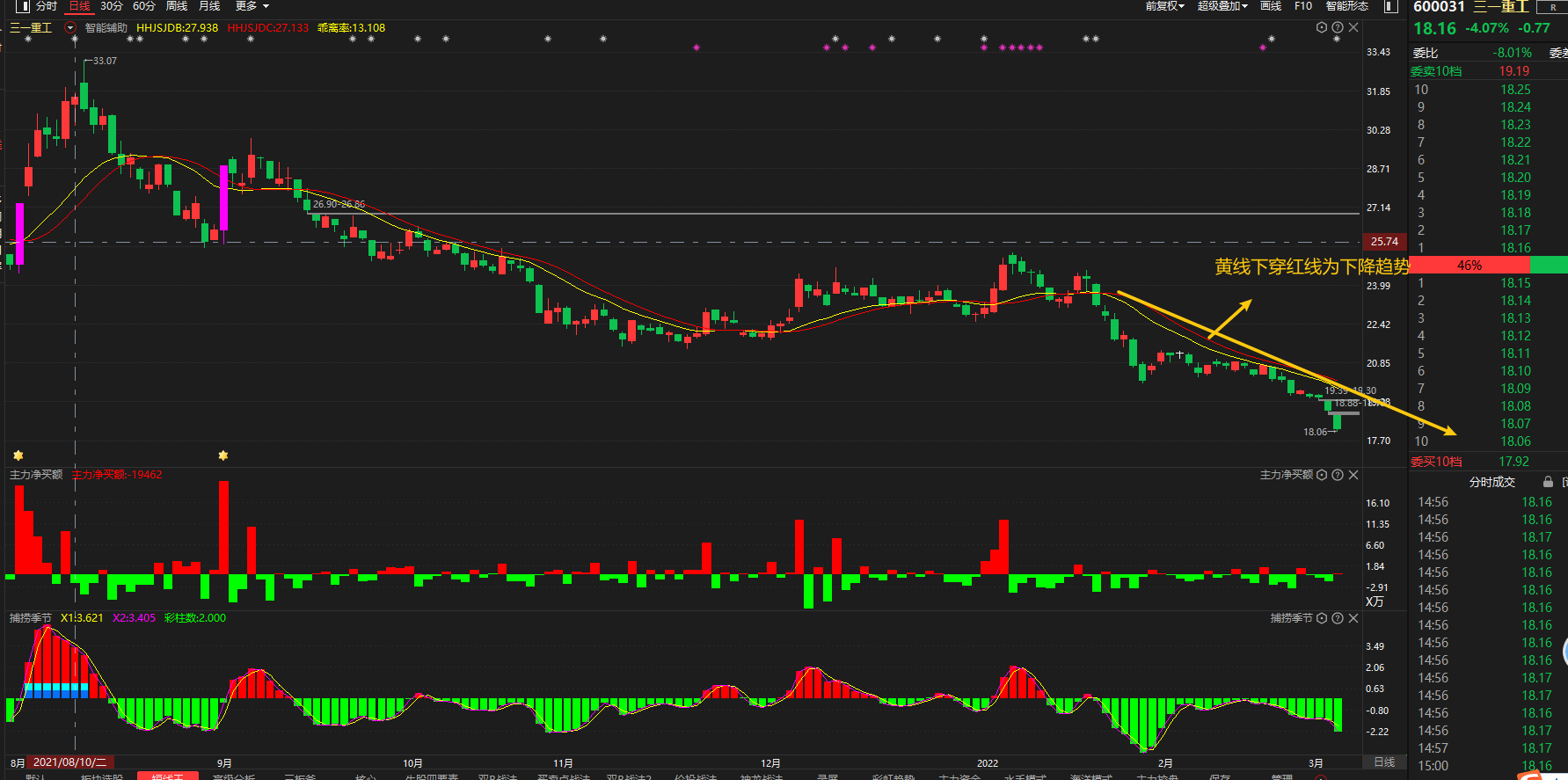Image resolution: width=1568 pixels, height=780 pixels.
Task: Select sell level 10 price 18.25
Action: coord(1515,90)
